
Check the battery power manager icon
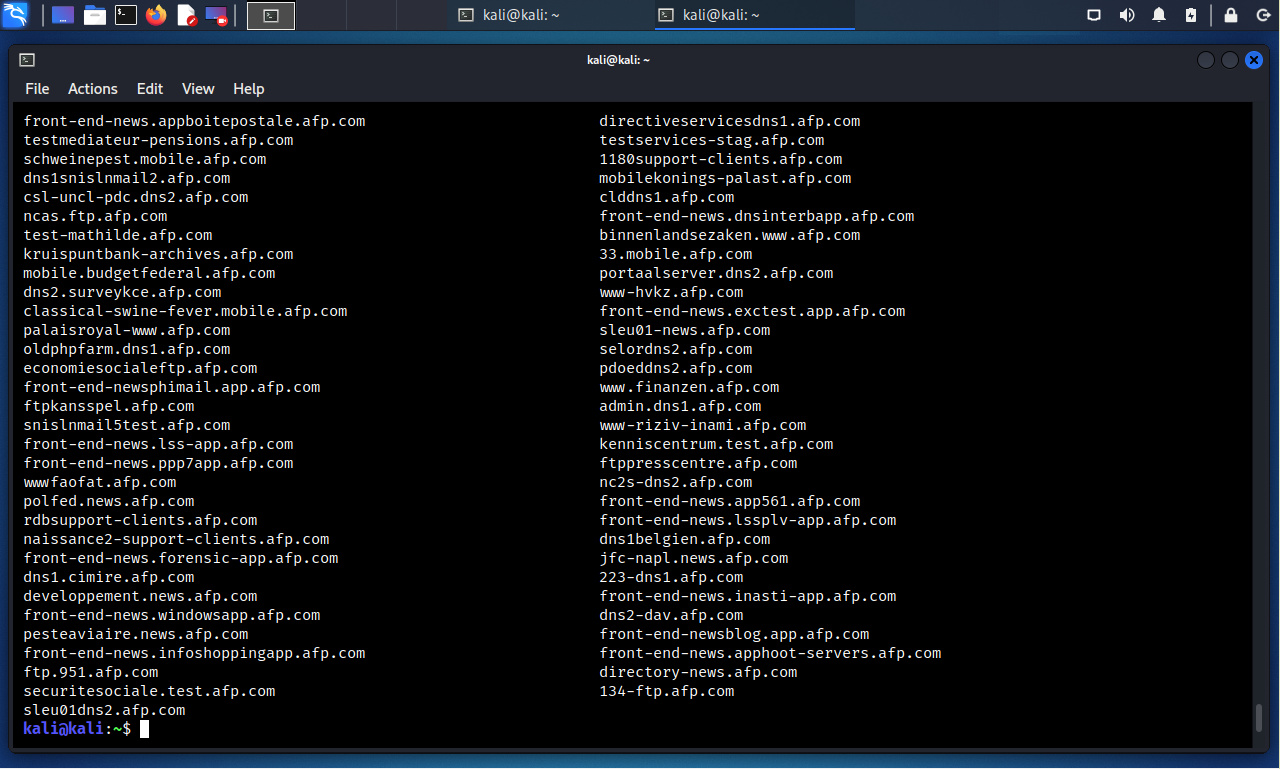(1190, 15)
